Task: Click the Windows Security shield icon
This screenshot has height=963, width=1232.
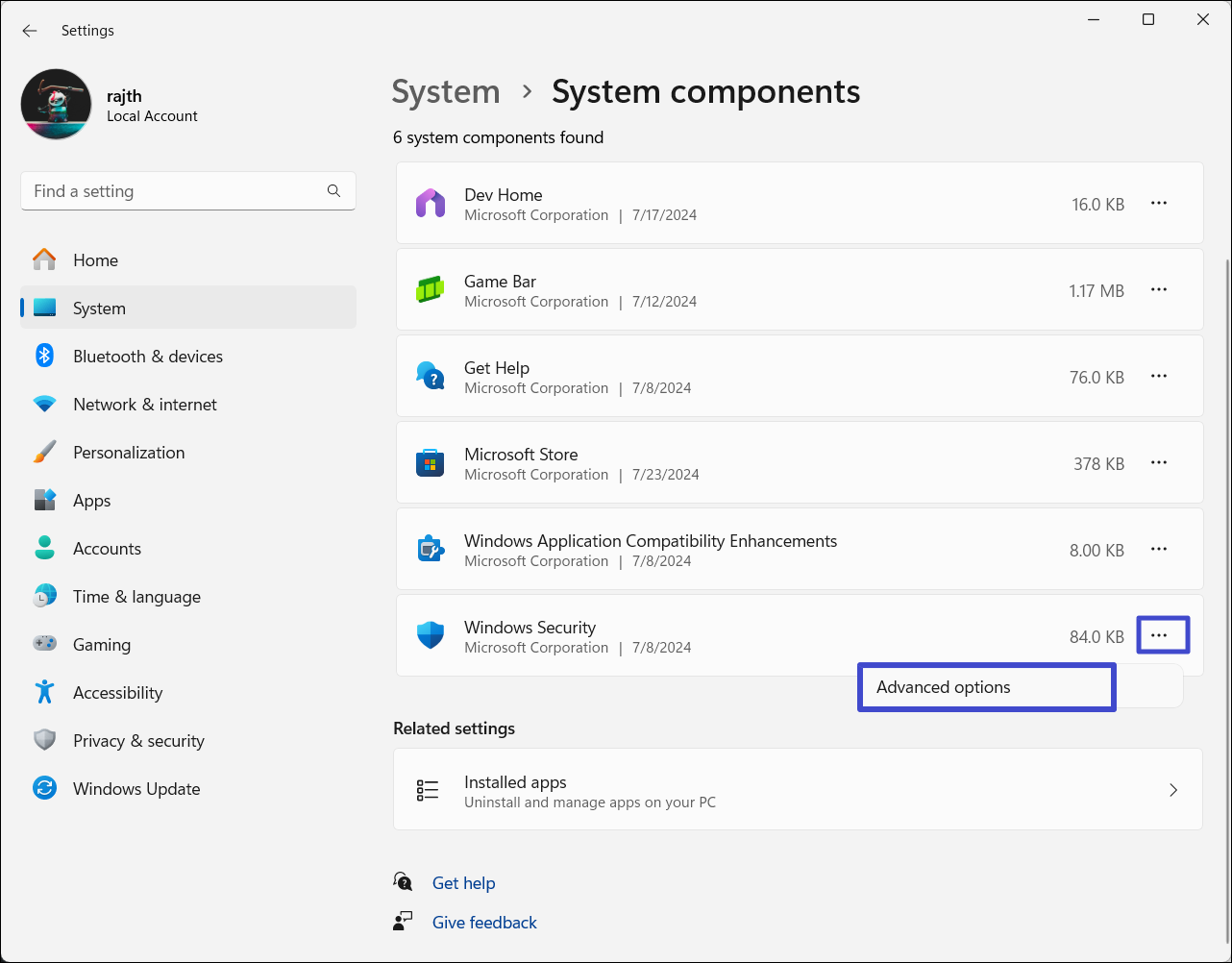Action: [x=430, y=636]
